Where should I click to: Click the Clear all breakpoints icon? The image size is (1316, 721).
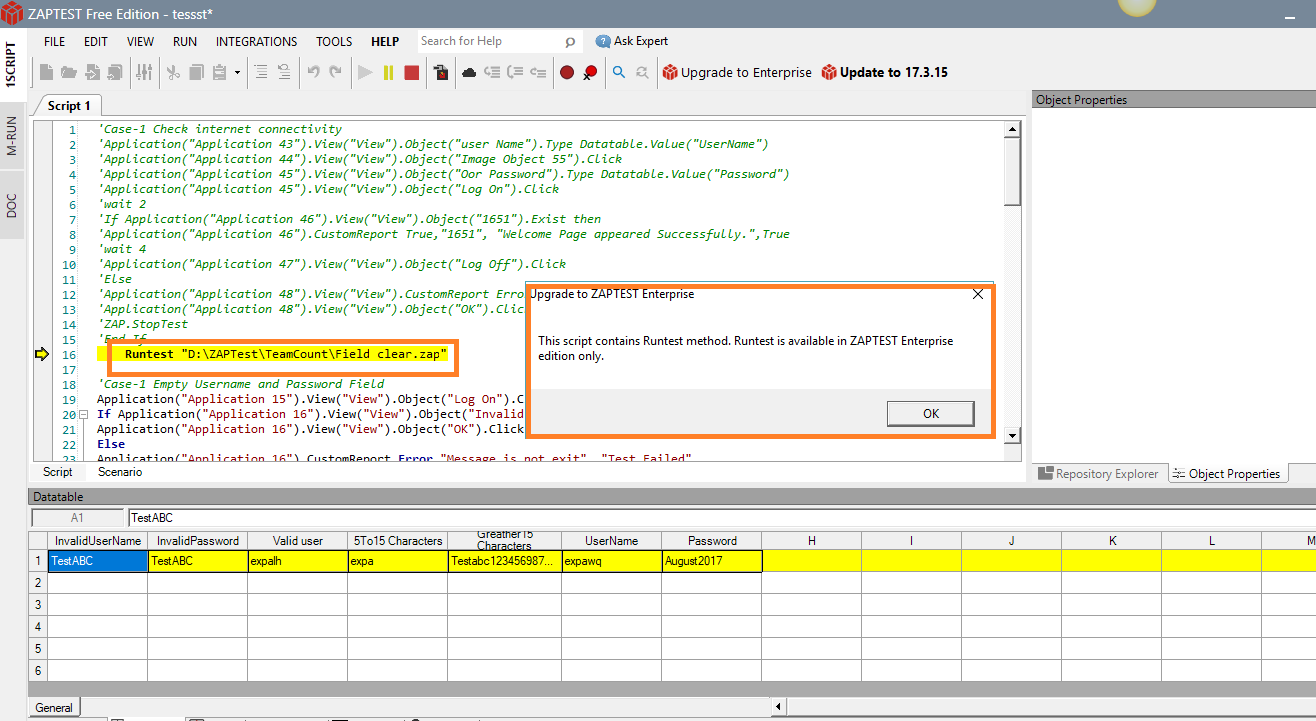590,72
